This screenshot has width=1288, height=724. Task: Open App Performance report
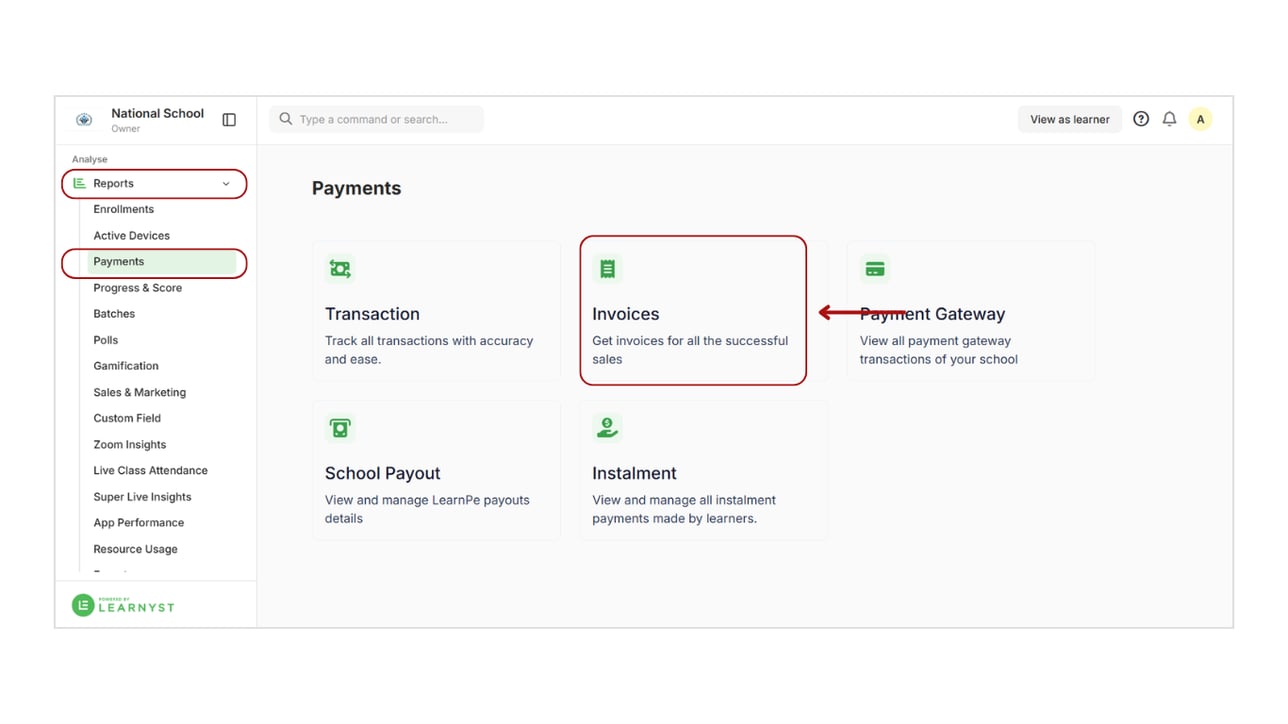(139, 523)
